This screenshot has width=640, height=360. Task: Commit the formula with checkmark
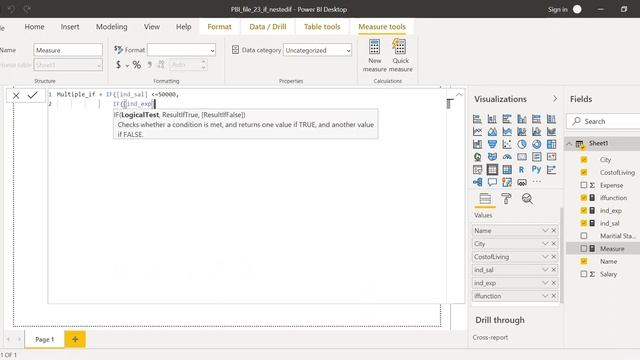coord(33,96)
